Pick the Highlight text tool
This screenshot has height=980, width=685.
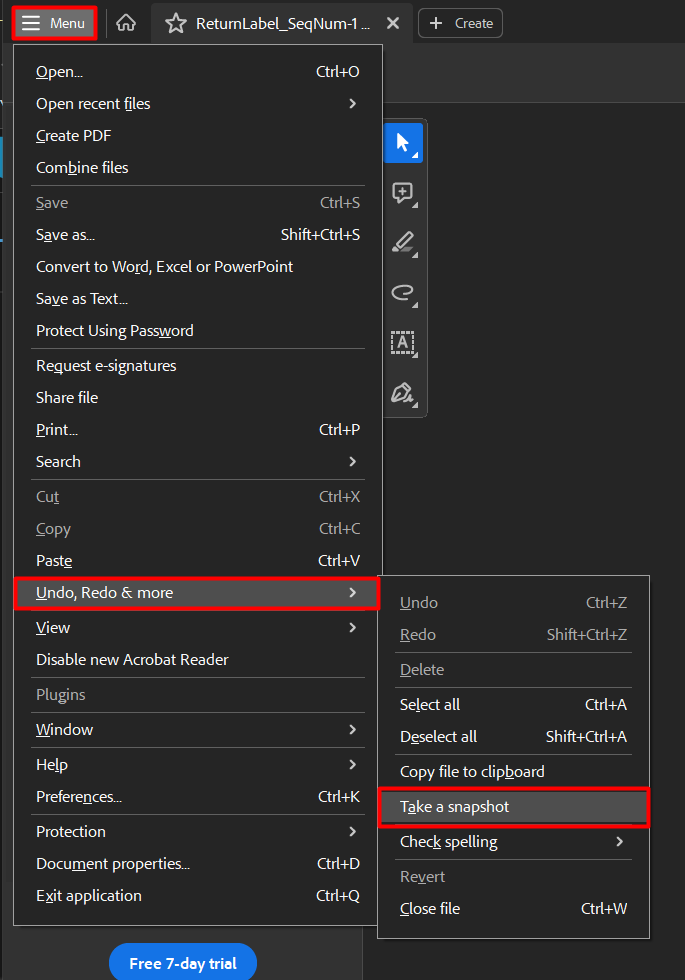tap(403, 243)
